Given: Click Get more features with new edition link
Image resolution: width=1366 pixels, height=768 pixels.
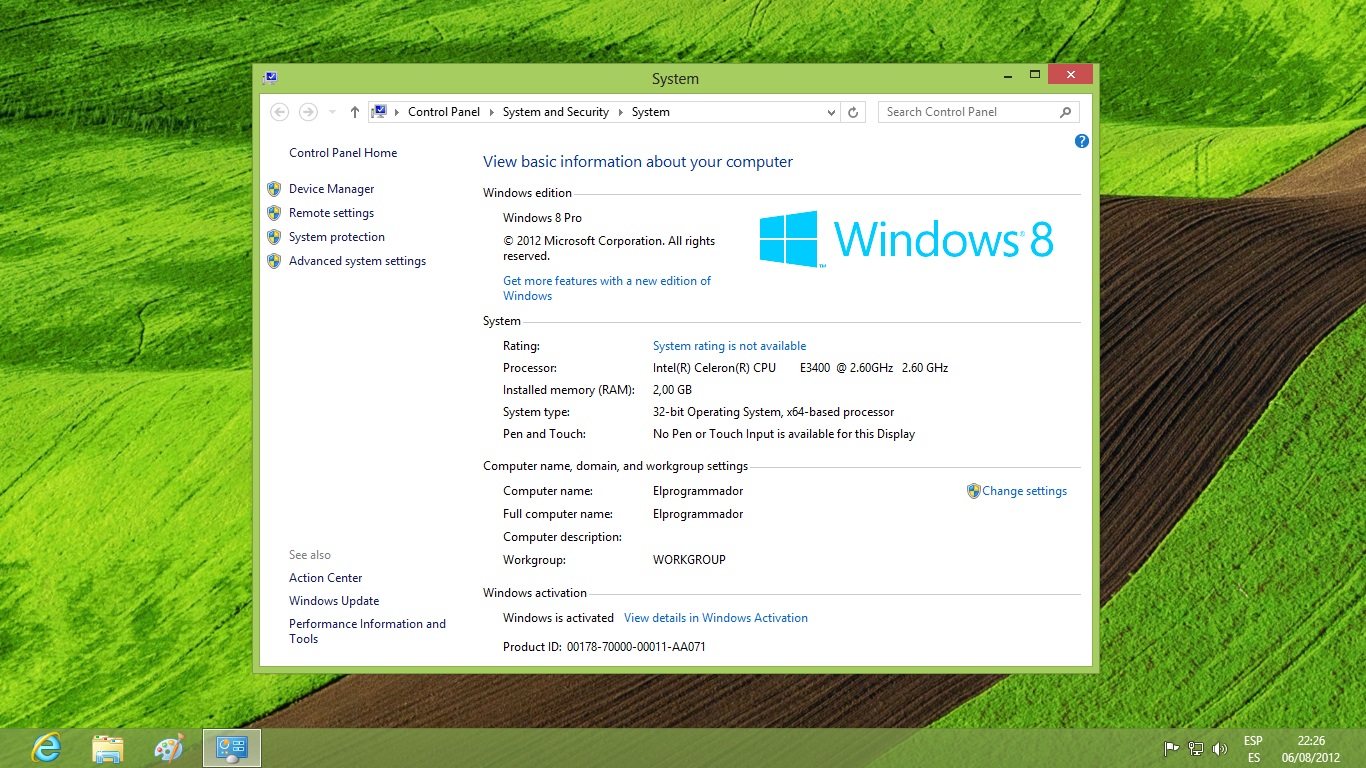Looking at the screenshot, I should coord(607,288).
